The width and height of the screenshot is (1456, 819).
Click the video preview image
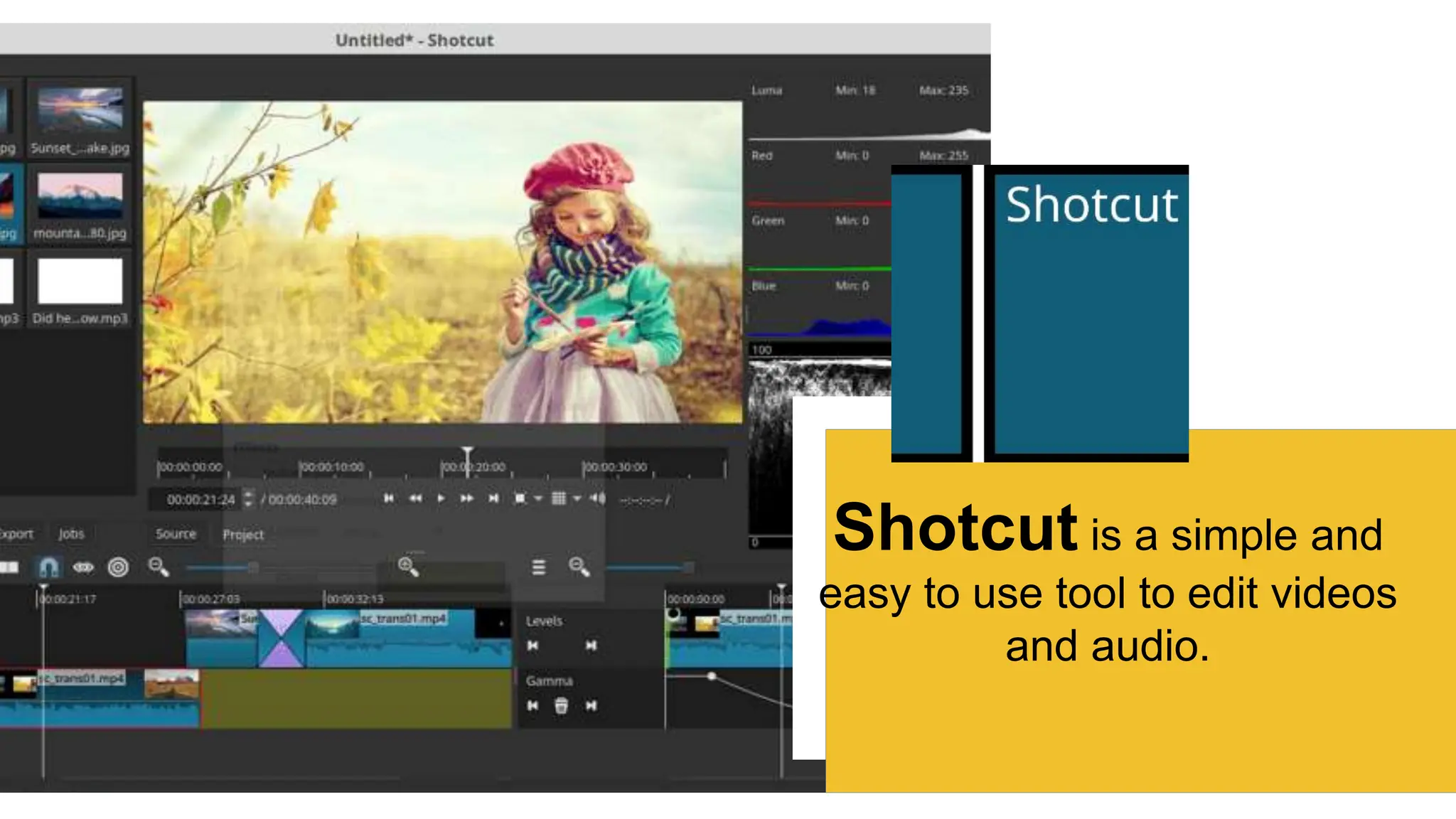443,262
